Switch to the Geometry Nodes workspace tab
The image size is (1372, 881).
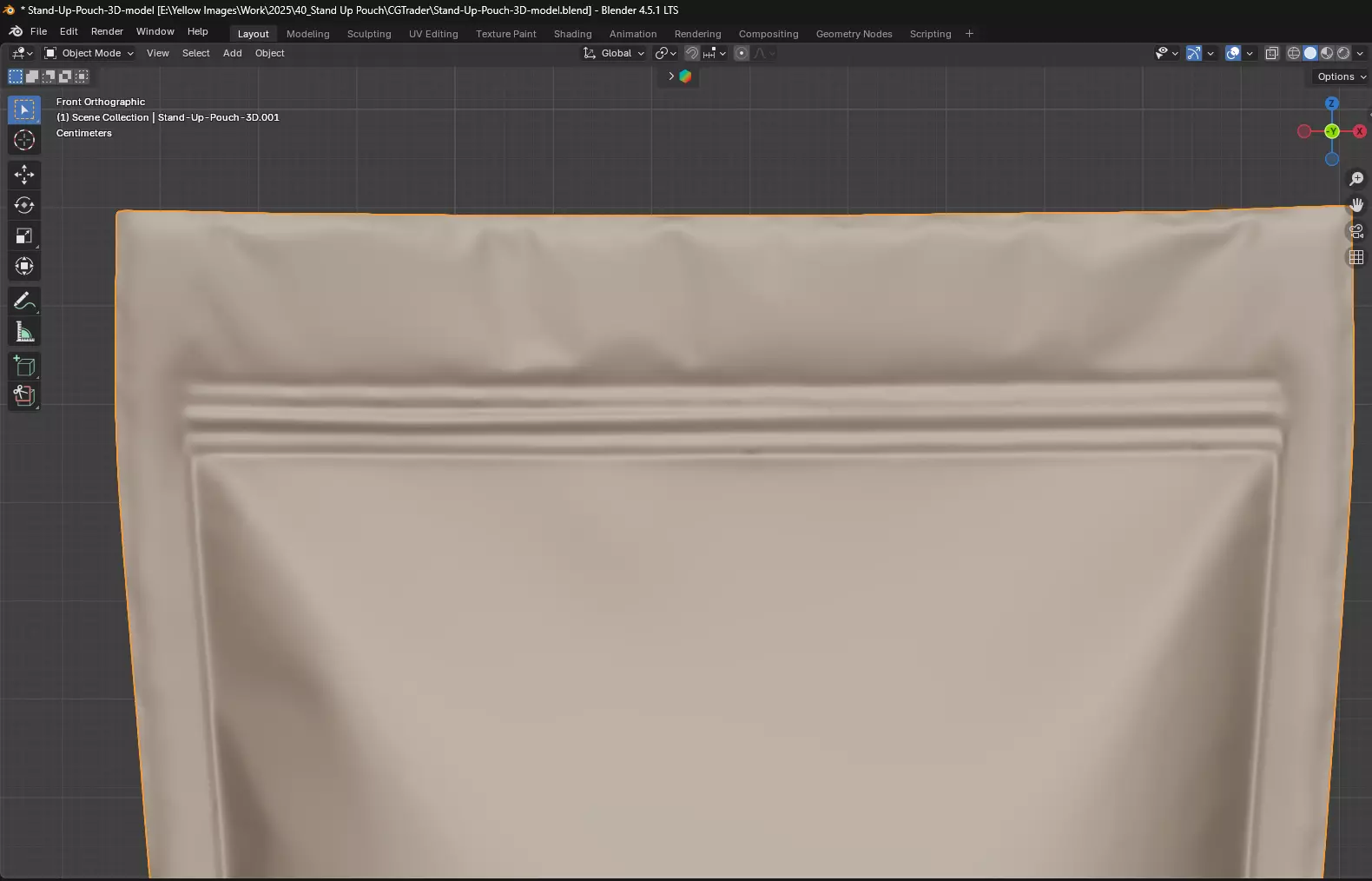[854, 34]
